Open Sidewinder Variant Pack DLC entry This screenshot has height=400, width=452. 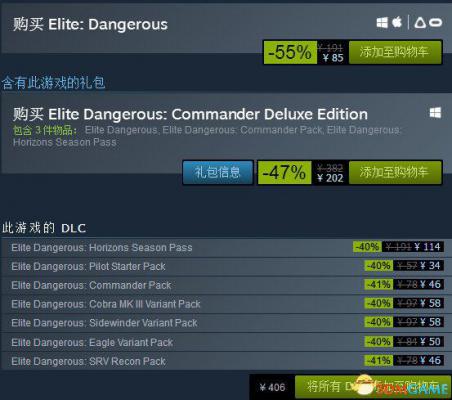[226, 323]
